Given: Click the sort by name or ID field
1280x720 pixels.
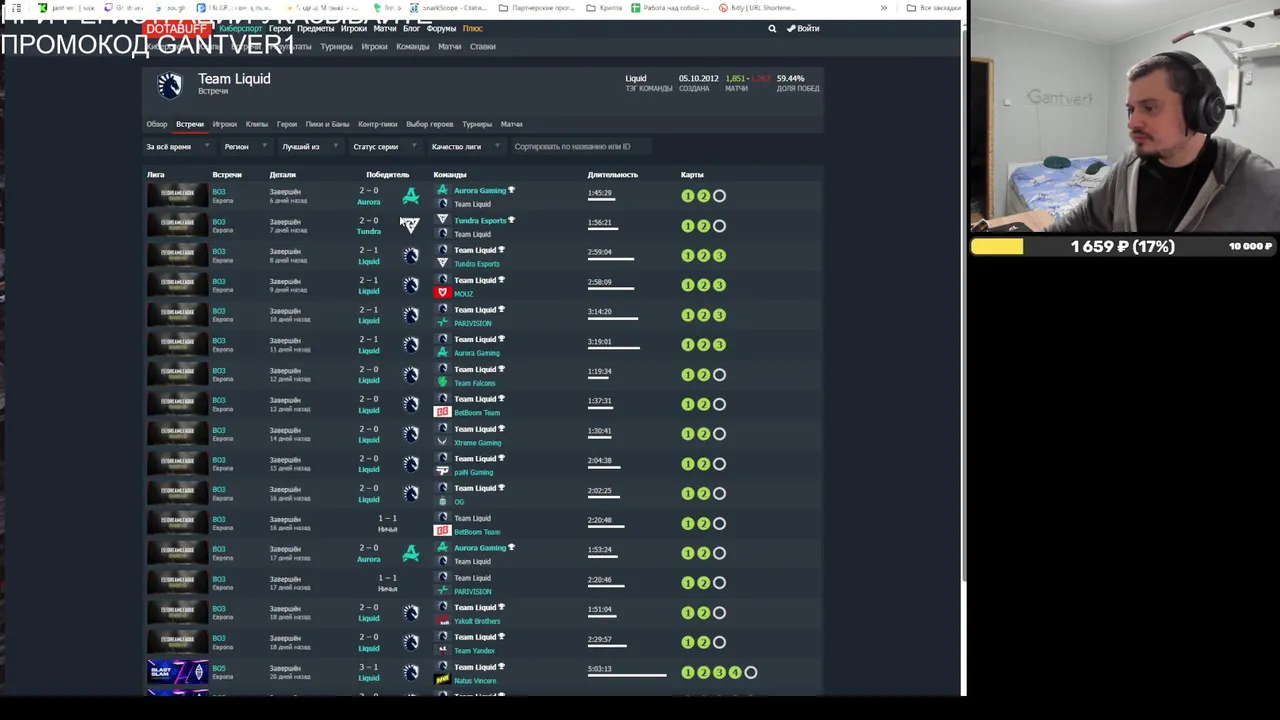Looking at the screenshot, I should pyautogui.click(x=580, y=147).
